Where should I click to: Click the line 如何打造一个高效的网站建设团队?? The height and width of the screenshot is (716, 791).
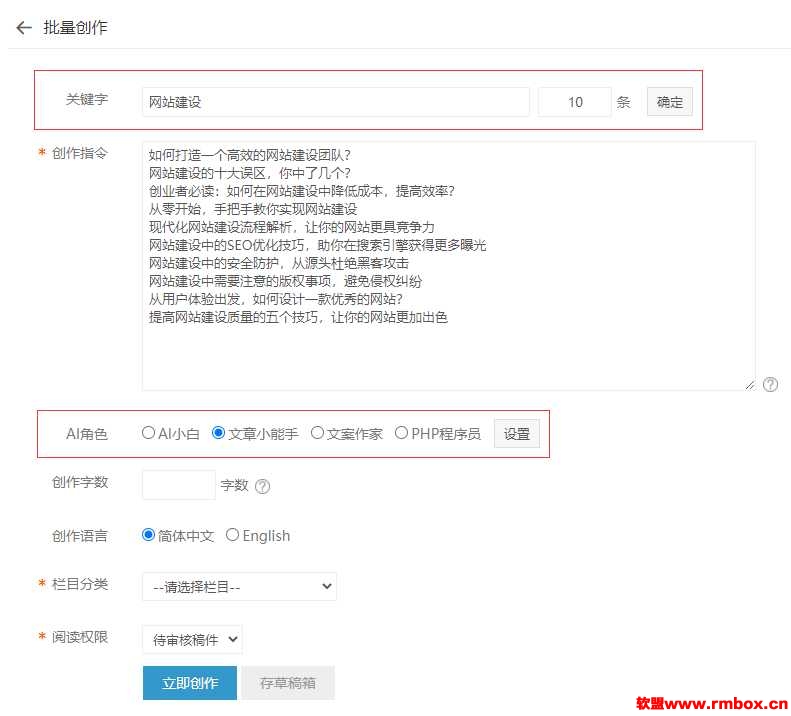tap(249, 155)
